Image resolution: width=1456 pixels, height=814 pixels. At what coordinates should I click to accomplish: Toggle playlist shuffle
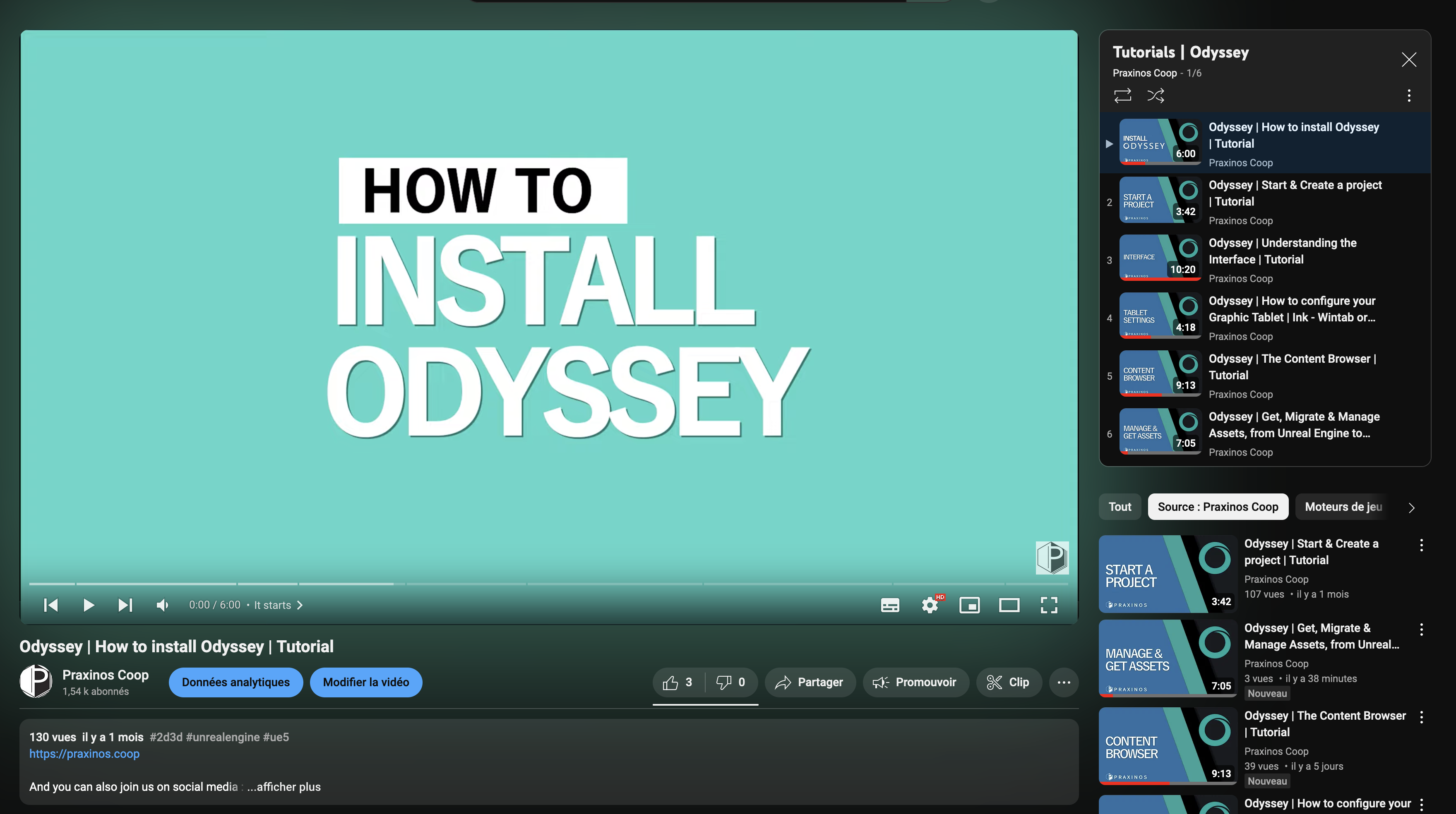pos(1156,96)
